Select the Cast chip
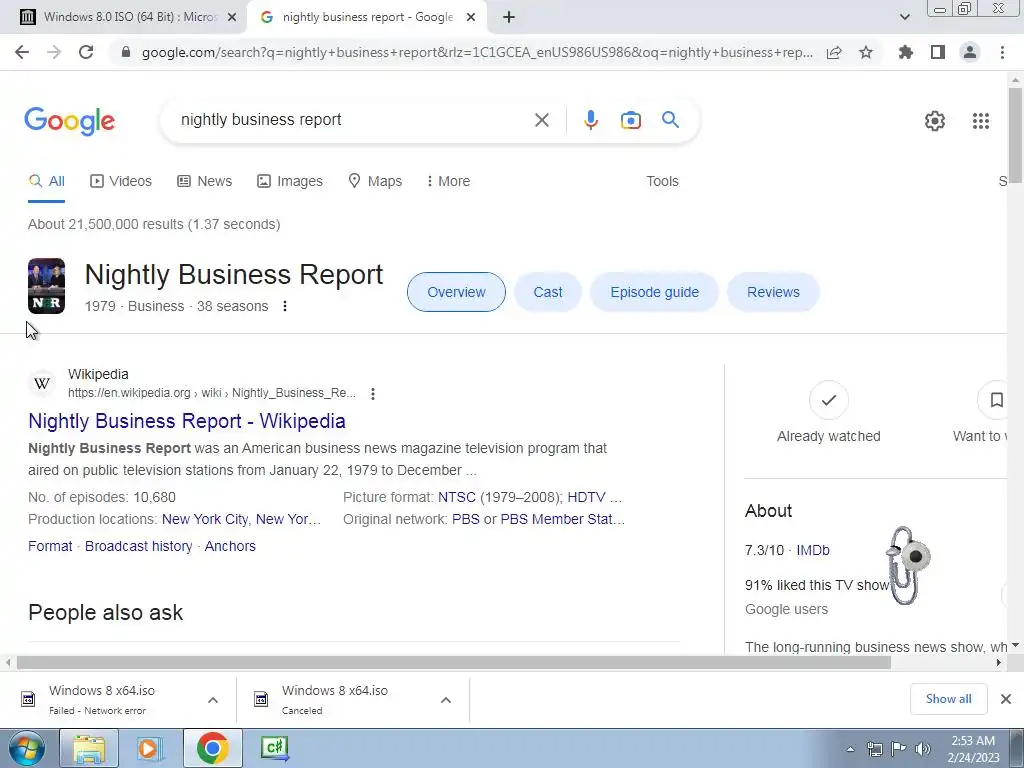 [547, 292]
